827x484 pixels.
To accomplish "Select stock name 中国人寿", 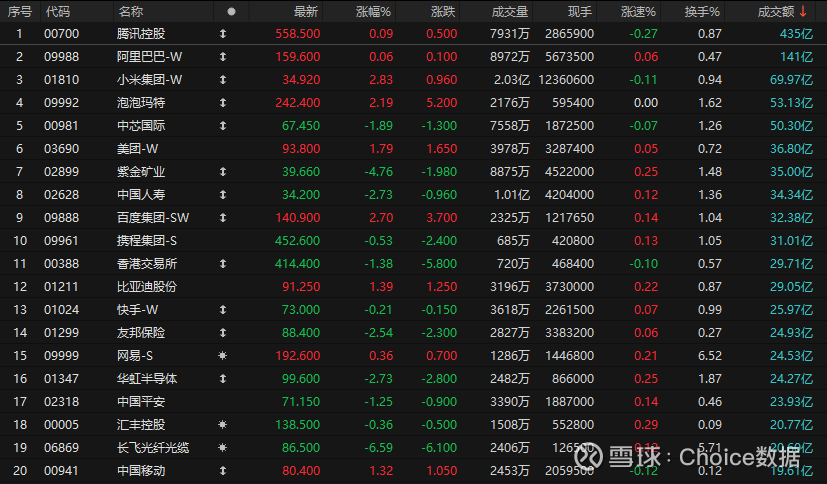I will point(141,195).
